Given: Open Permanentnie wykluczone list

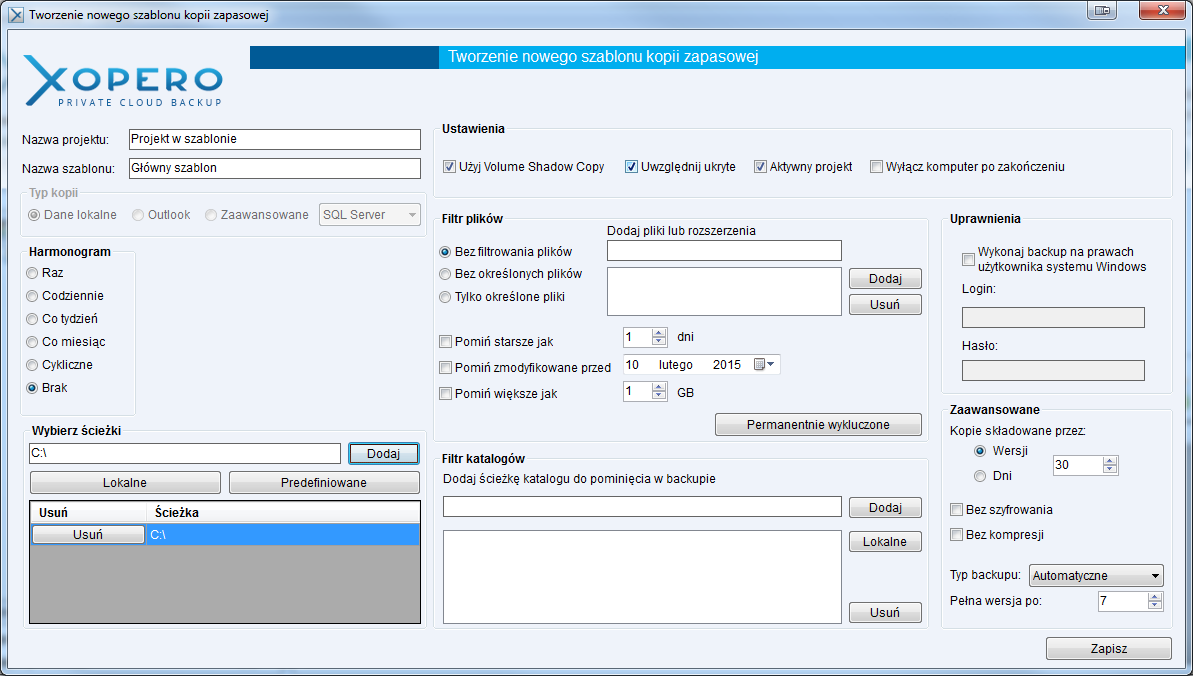Looking at the screenshot, I should 818,425.
